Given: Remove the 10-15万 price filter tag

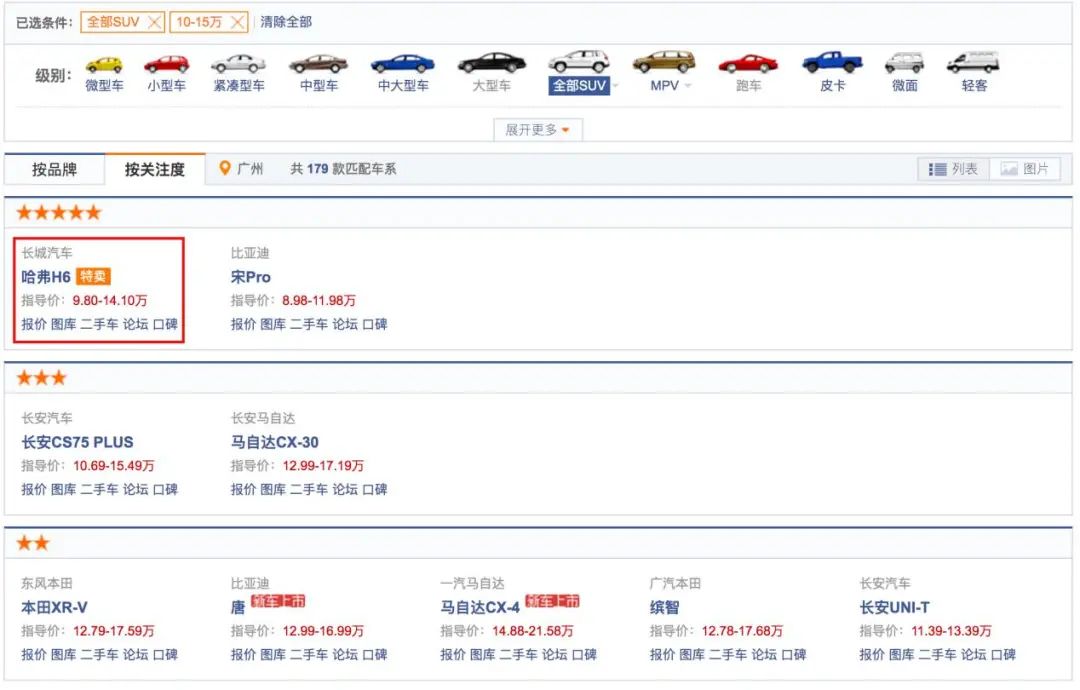Looking at the screenshot, I should pos(237,22).
